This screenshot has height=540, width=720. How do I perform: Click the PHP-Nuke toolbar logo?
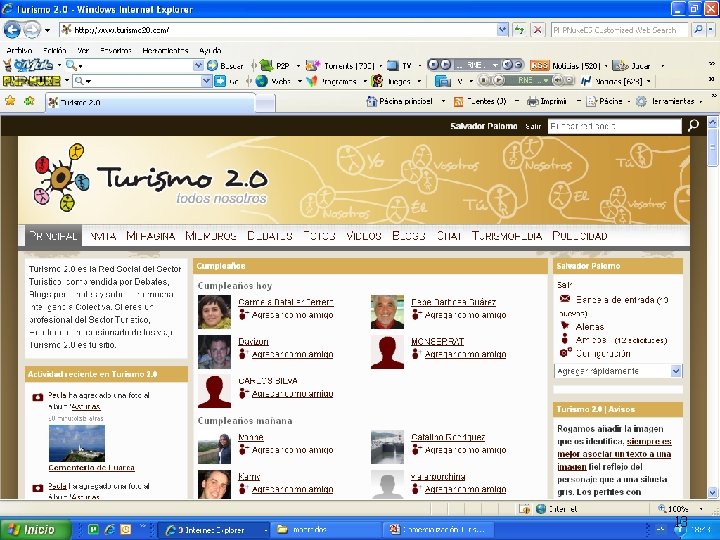tap(31, 81)
